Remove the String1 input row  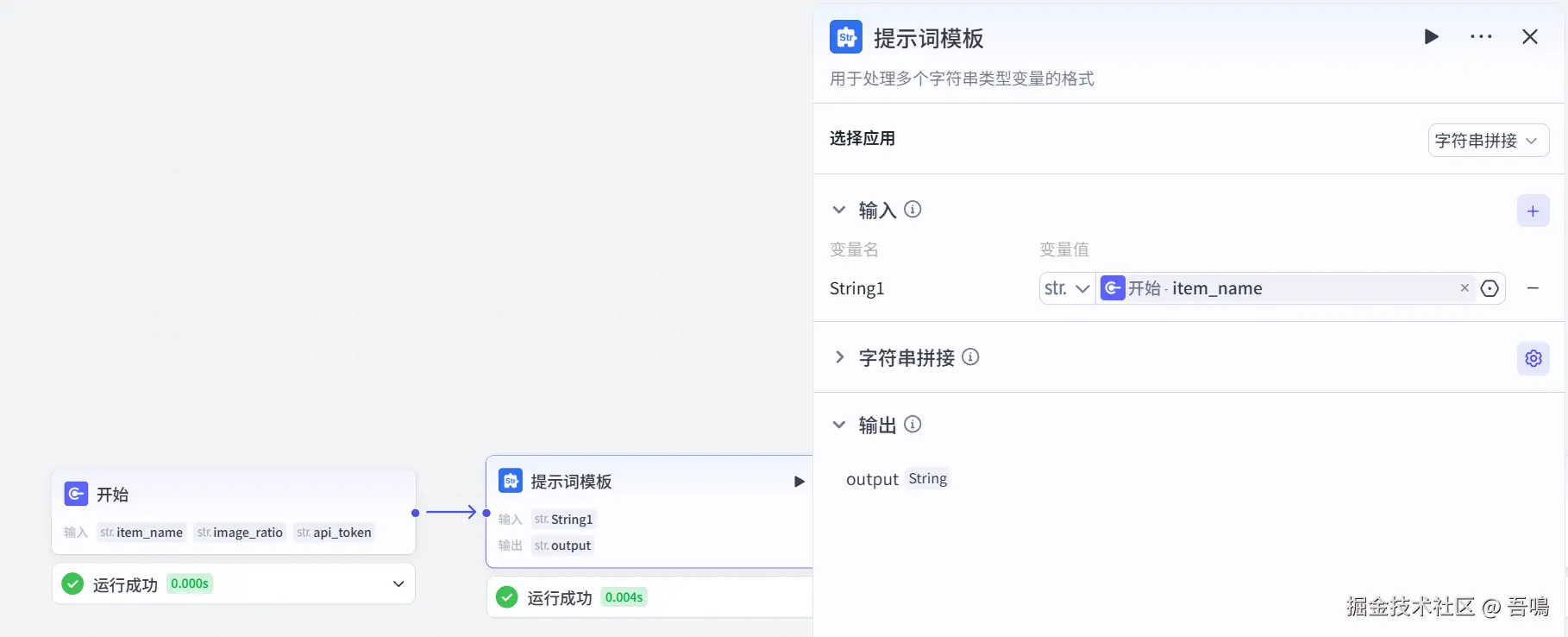pyautogui.click(x=1533, y=288)
